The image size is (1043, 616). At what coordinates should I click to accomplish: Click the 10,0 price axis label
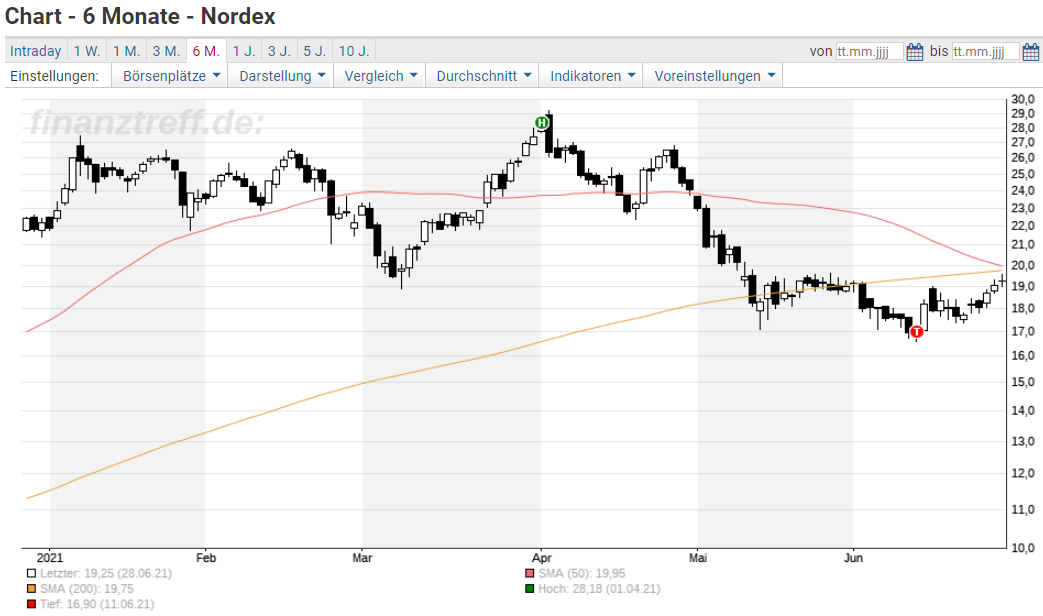tap(1023, 548)
